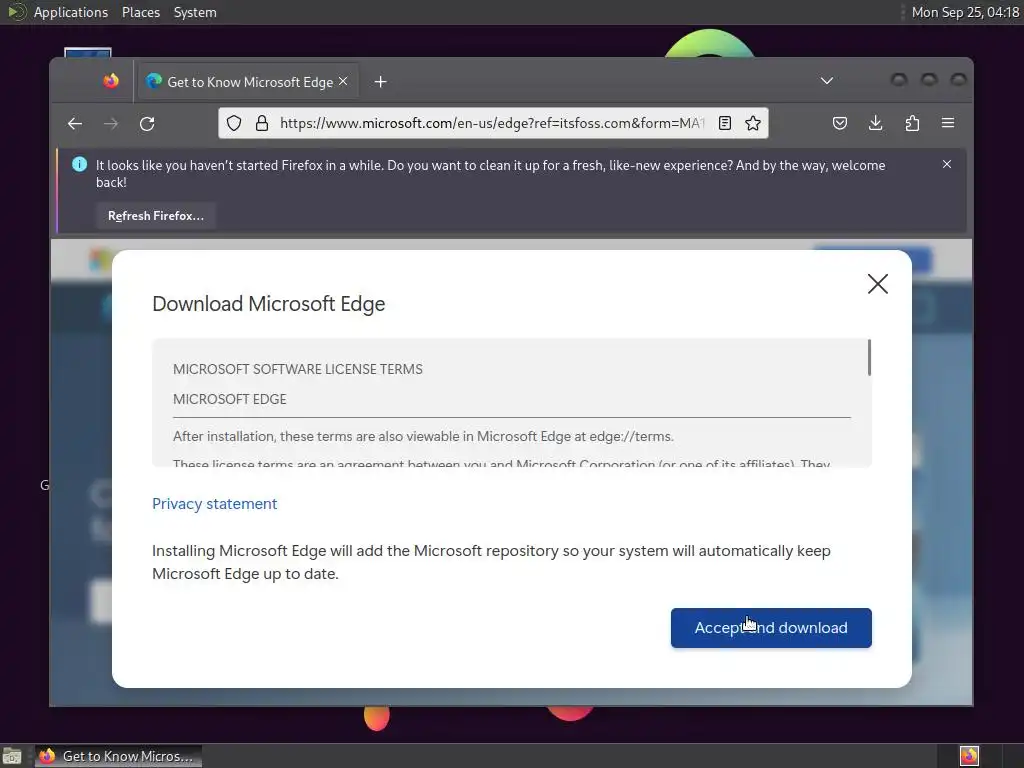The image size is (1024, 768).
Task: Dismiss the Firefox refresh notification bar
Action: (x=947, y=164)
